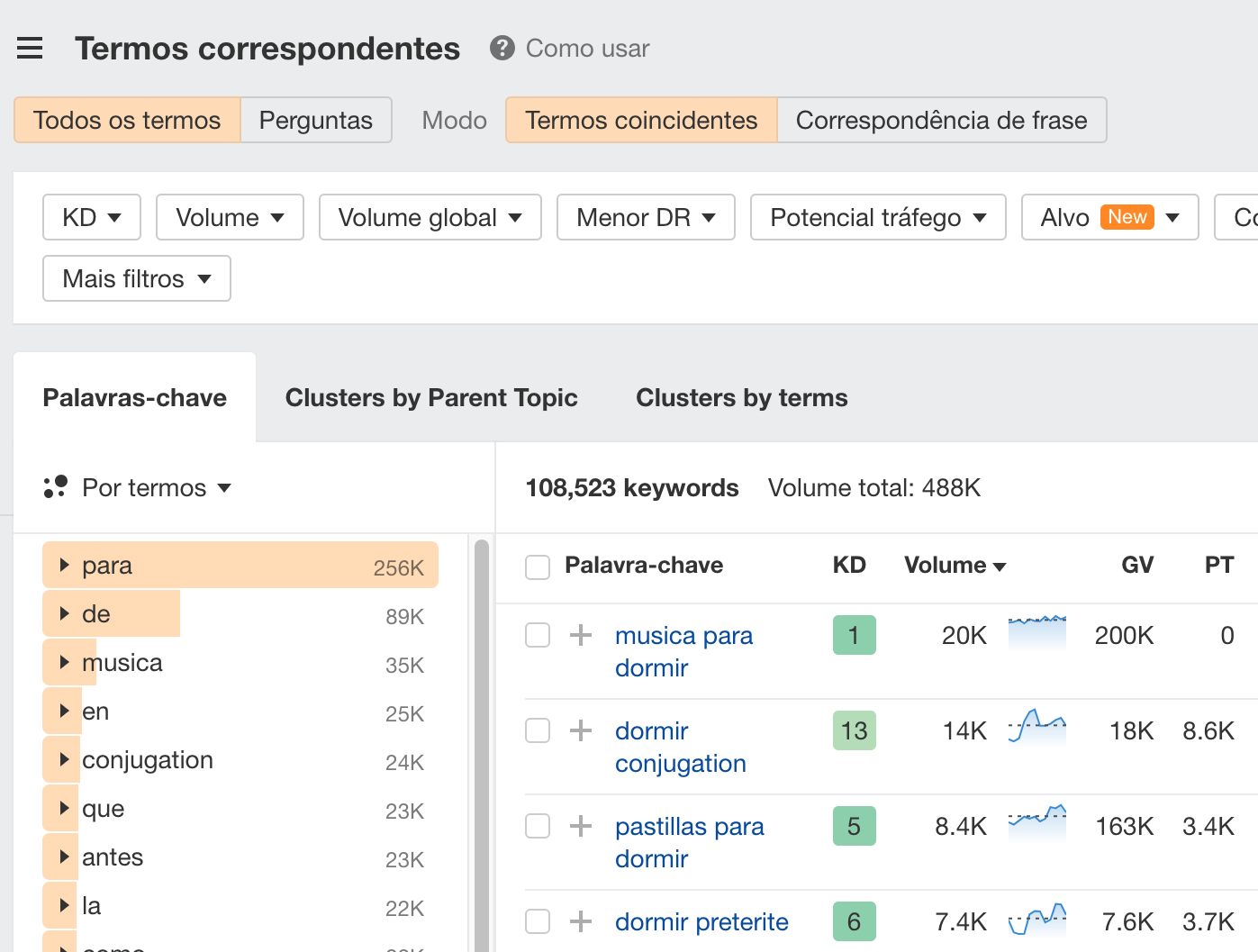The image size is (1258, 952).
Task: Open the "dormir preterite" keyword link
Action: (x=701, y=921)
